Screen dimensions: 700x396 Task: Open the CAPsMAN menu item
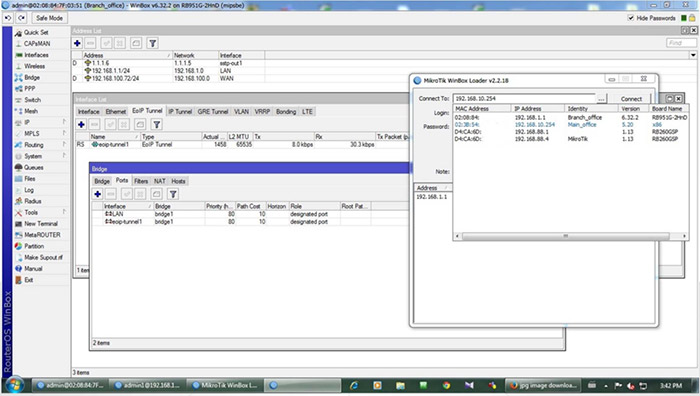click(x=37, y=43)
